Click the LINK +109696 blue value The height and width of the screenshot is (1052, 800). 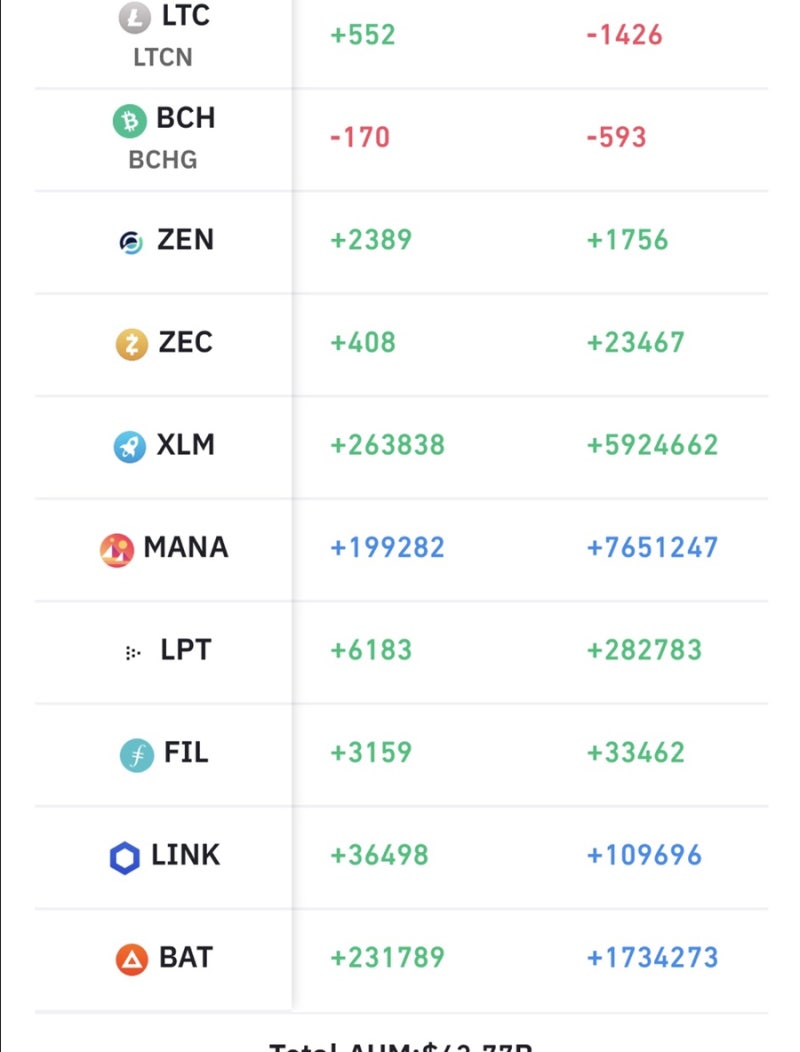(x=644, y=856)
